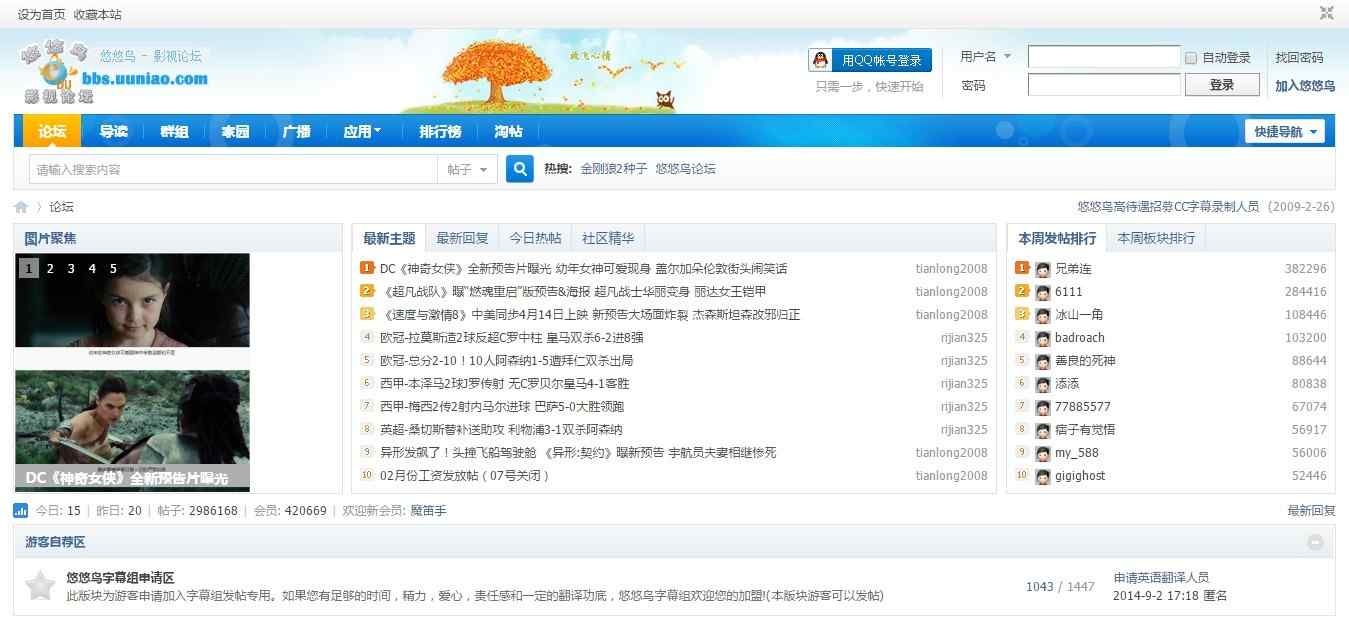The height and width of the screenshot is (620, 1349).
Task: Click gigighost's avatar in the weekly ranking
Action: 1042,476
